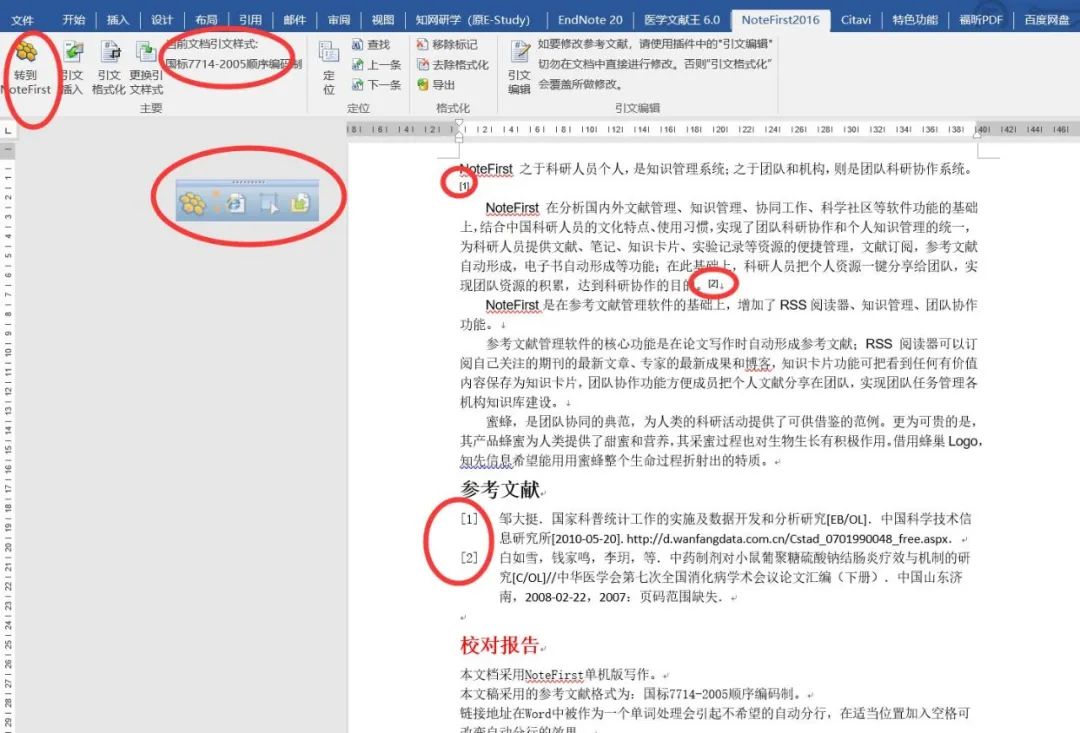Click the 引文插入 ribbon button
The height and width of the screenshot is (733, 1080).
click(x=72, y=68)
